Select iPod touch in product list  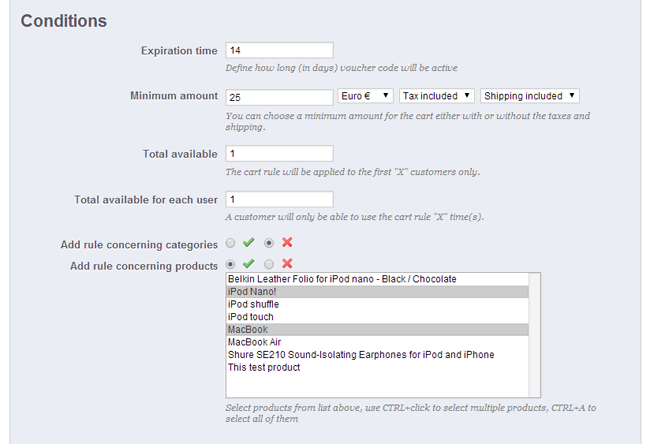tap(377, 317)
